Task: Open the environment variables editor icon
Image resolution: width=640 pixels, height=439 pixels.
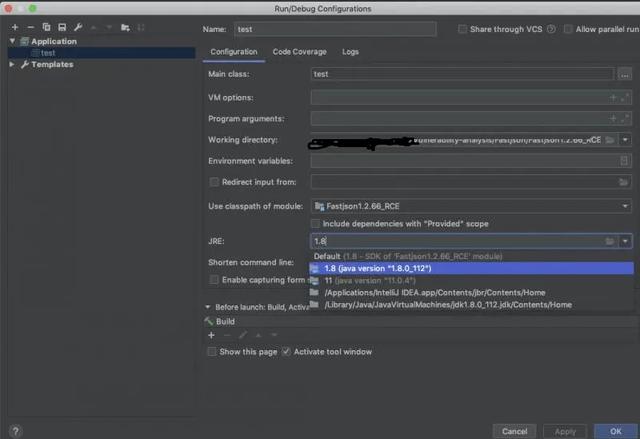Action: [x=624, y=160]
